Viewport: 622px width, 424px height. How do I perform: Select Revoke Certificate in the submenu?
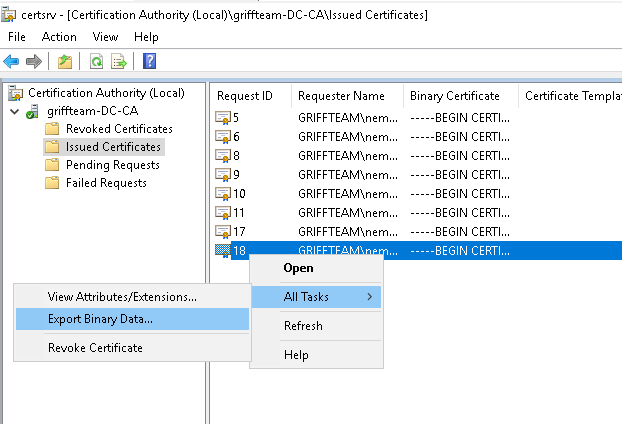click(x=95, y=348)
